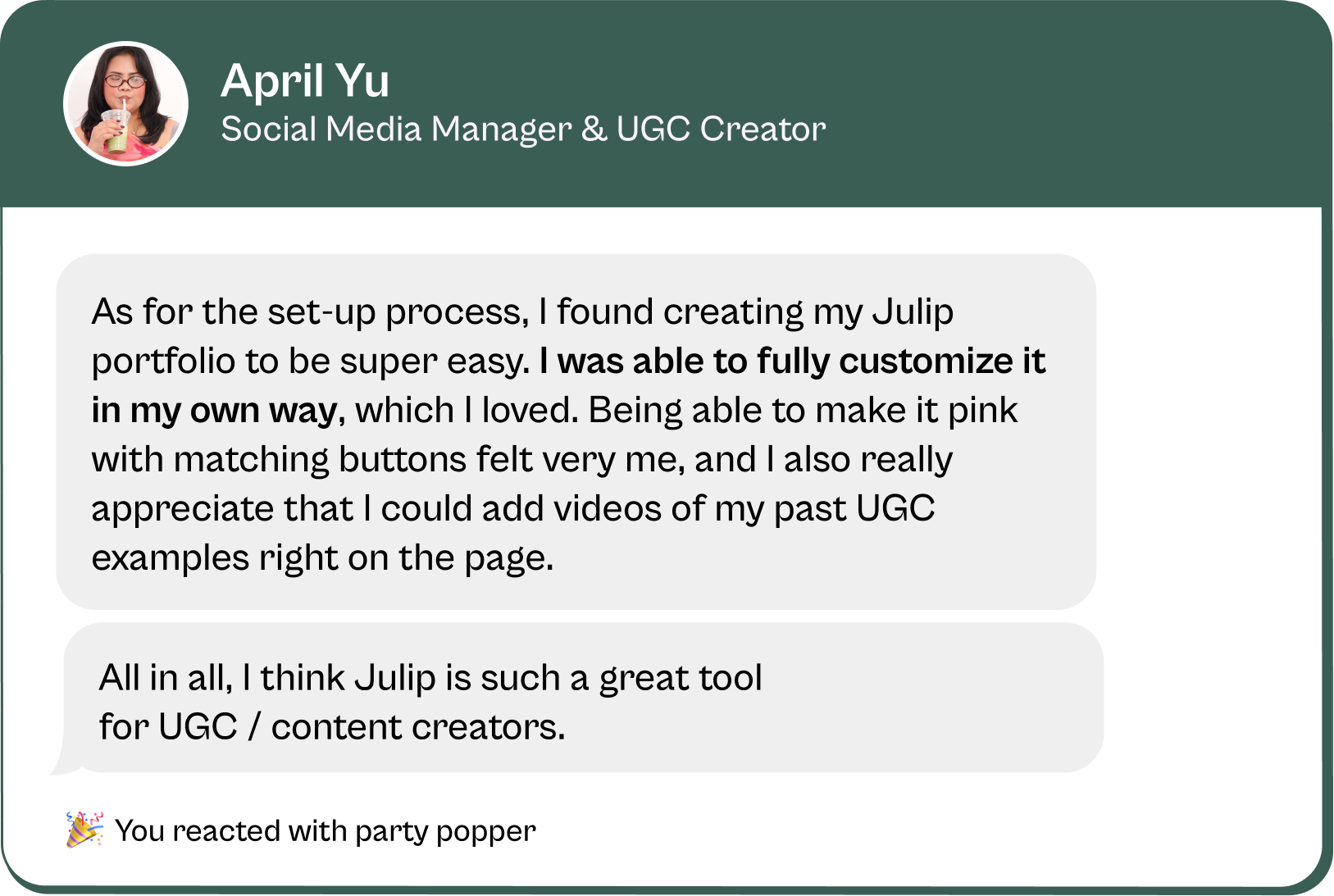Select the word "Julip" in the first message

913,312
